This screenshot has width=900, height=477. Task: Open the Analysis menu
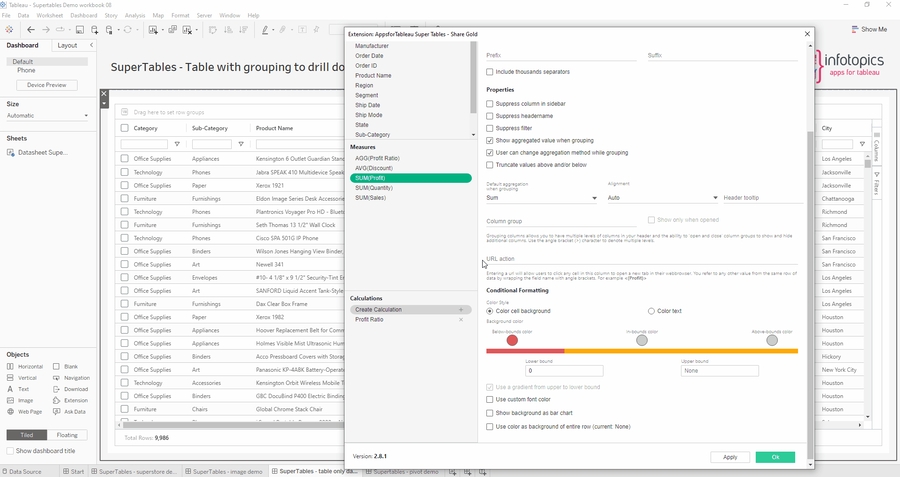tap(134, 16)
